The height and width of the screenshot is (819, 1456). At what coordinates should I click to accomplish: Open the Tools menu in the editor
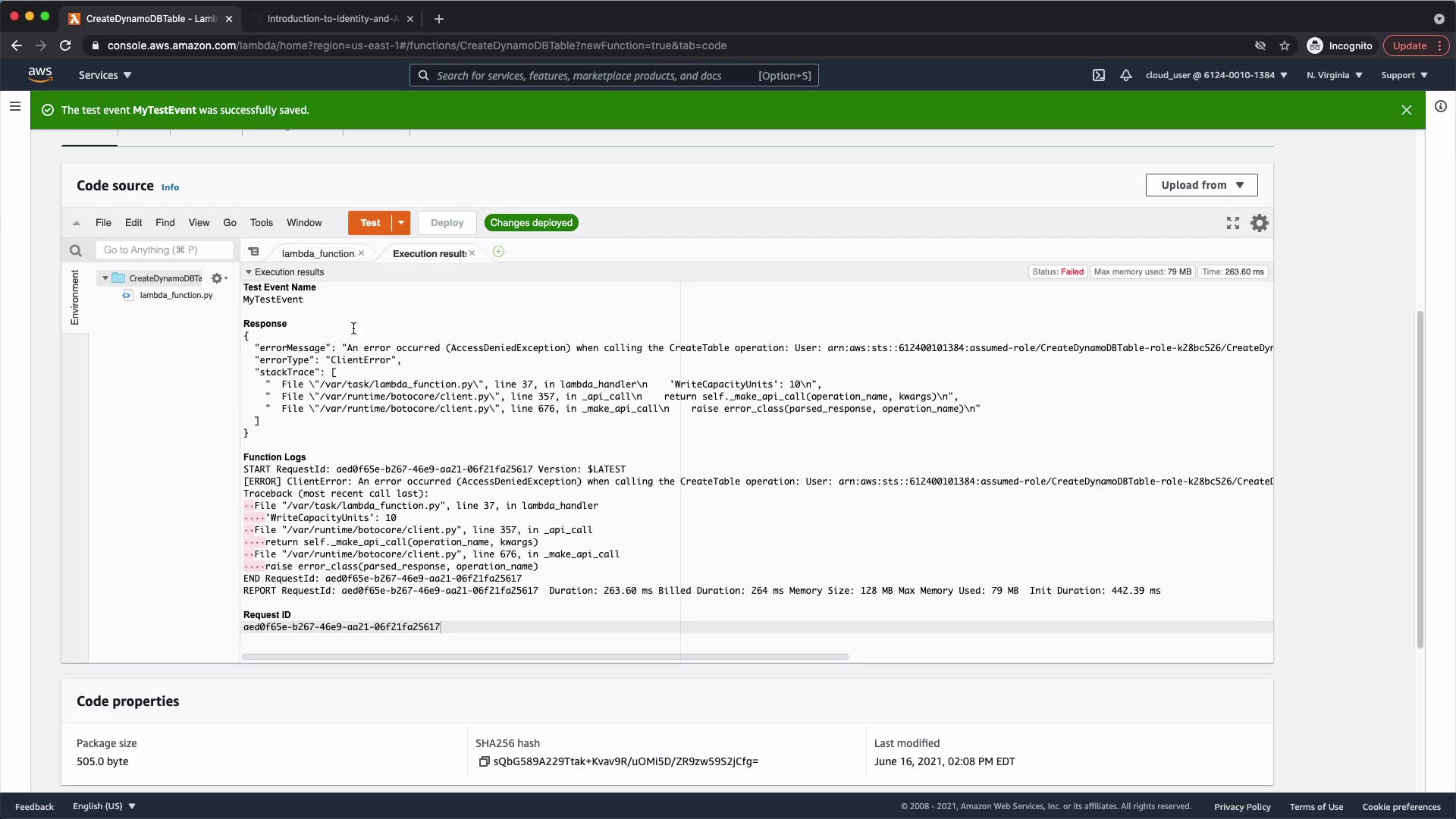[x=261, y=223]
